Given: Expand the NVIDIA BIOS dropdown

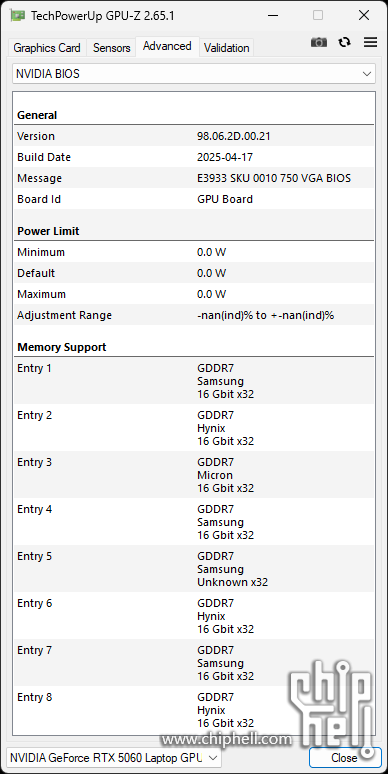Looking at the screenshot, I should pyautogui.click(x=194, y=74).
